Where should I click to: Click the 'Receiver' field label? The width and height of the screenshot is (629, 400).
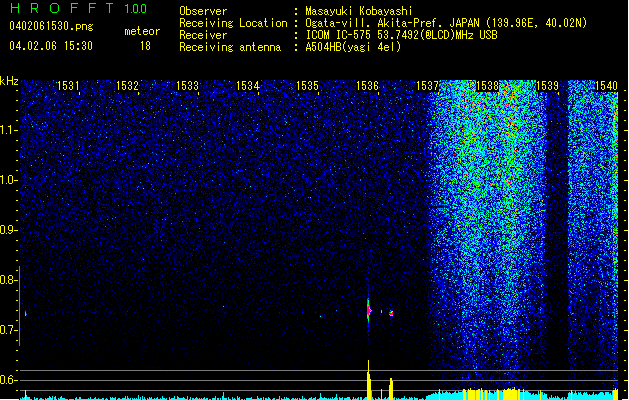tap(203, 35)
